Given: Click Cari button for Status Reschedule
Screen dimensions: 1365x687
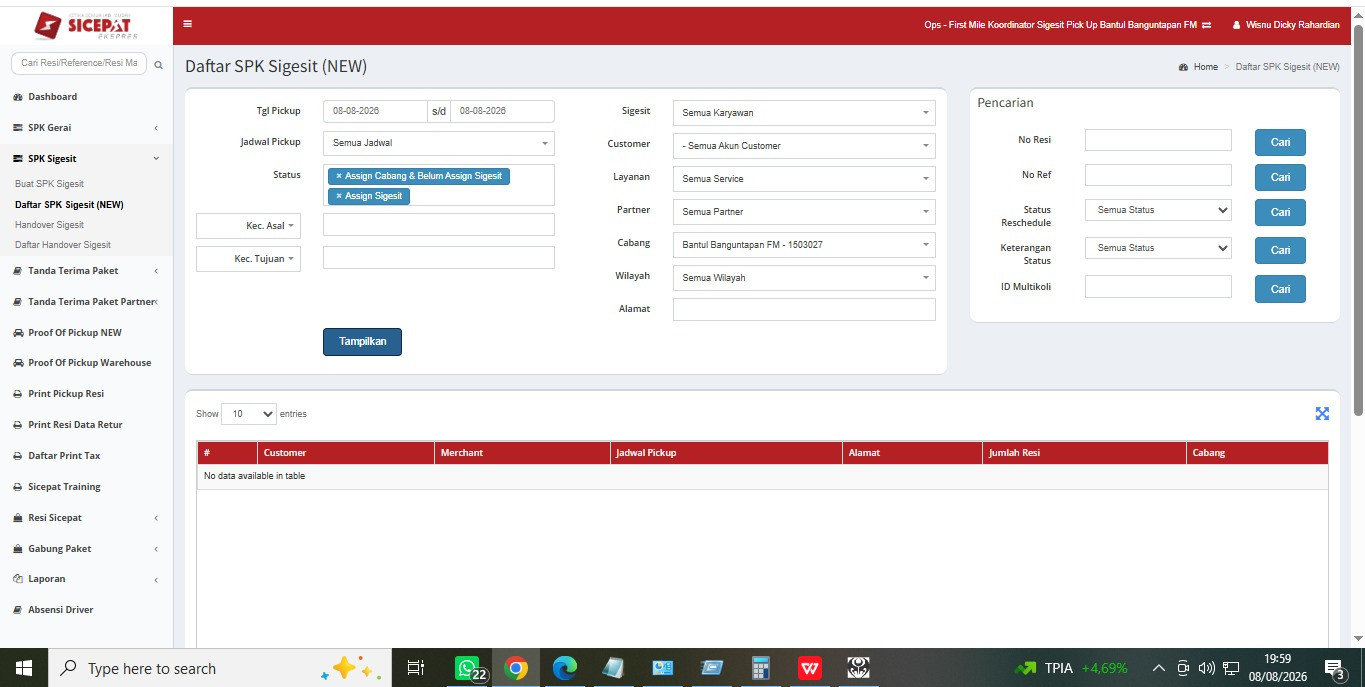Looking at the screenshot, I should 1280,212.
